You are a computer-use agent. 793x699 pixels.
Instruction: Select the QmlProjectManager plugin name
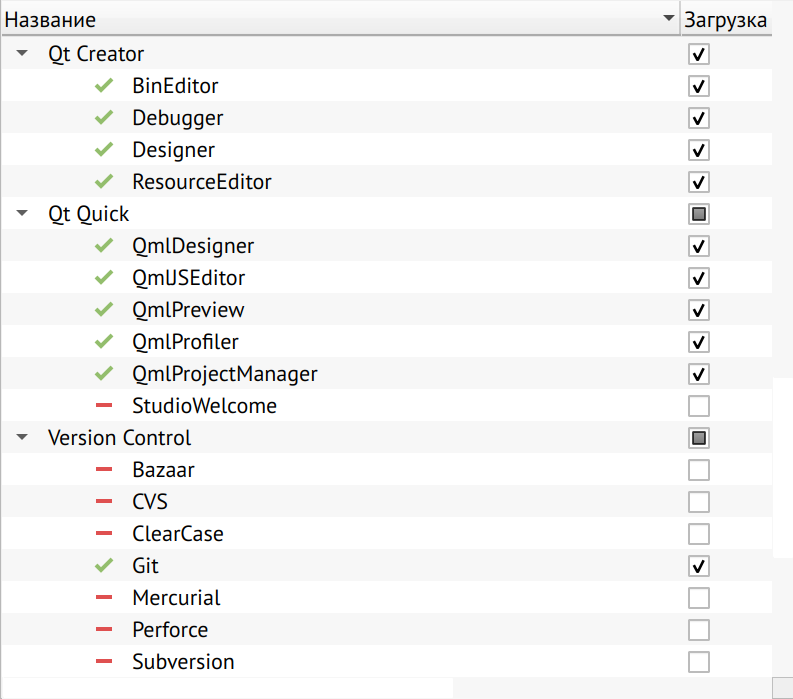point(225,374)
